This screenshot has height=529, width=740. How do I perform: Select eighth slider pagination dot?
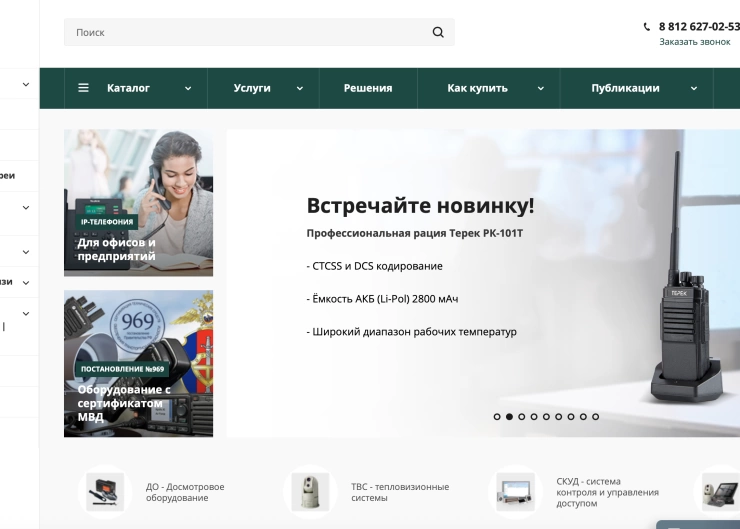[x=583, y=417]
